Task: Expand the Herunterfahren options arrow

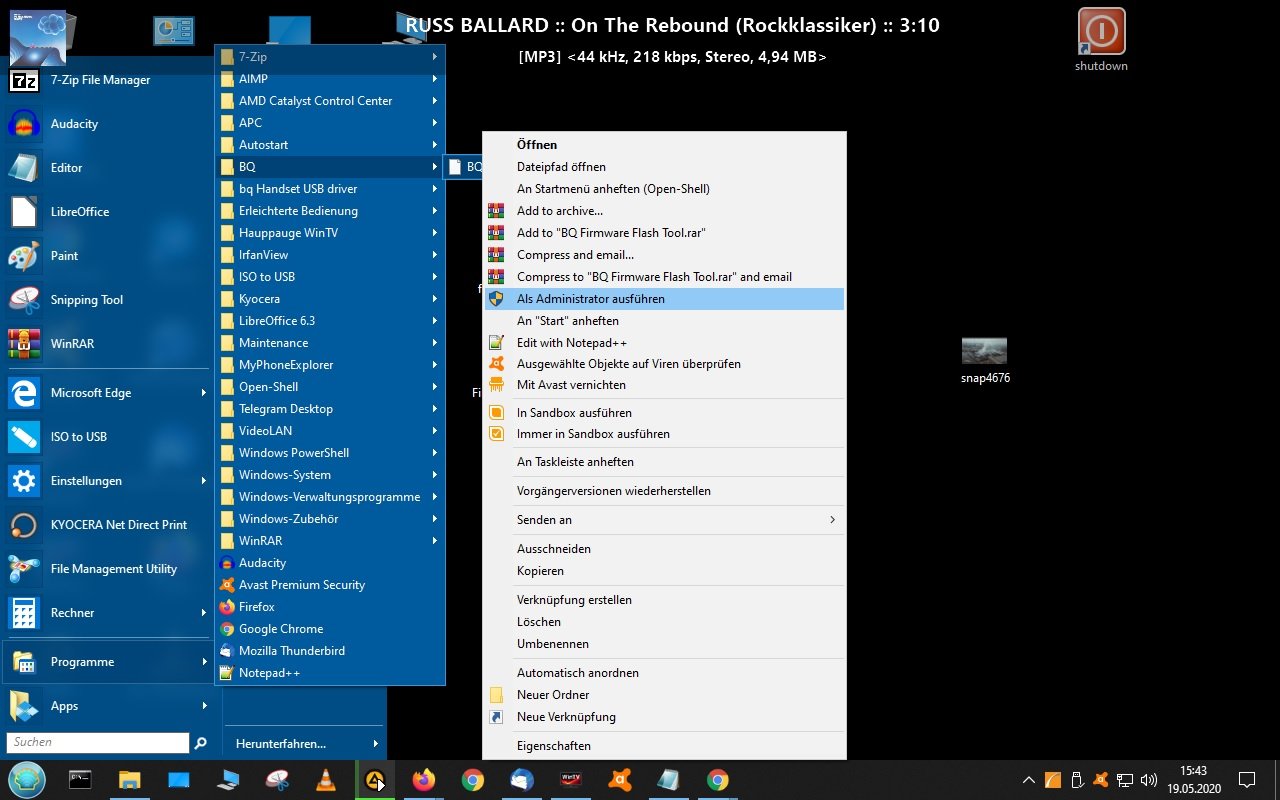Action: pyautogui.click(x=376, y=744)
